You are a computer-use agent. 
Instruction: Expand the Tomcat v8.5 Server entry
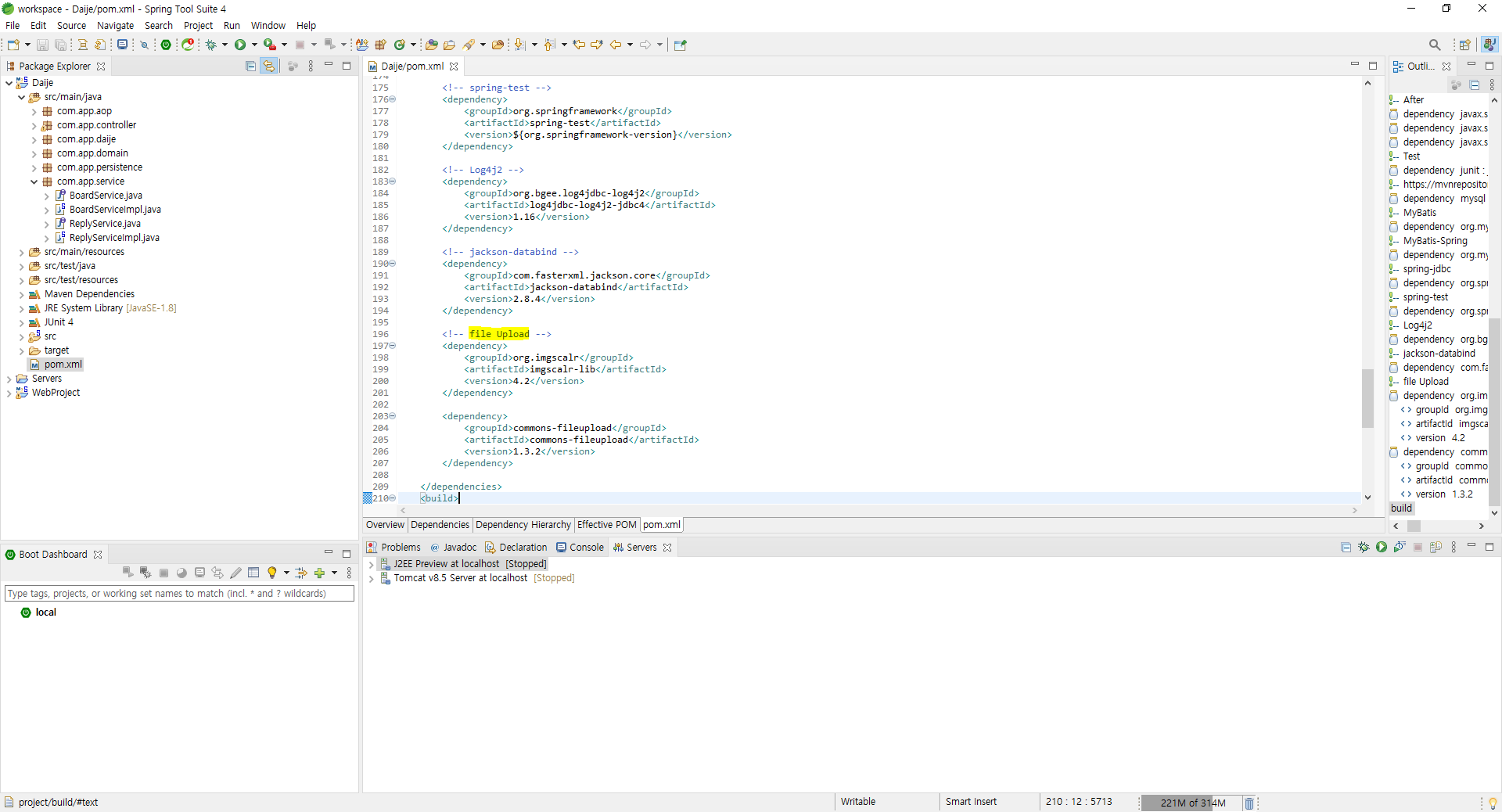(372, 579)
